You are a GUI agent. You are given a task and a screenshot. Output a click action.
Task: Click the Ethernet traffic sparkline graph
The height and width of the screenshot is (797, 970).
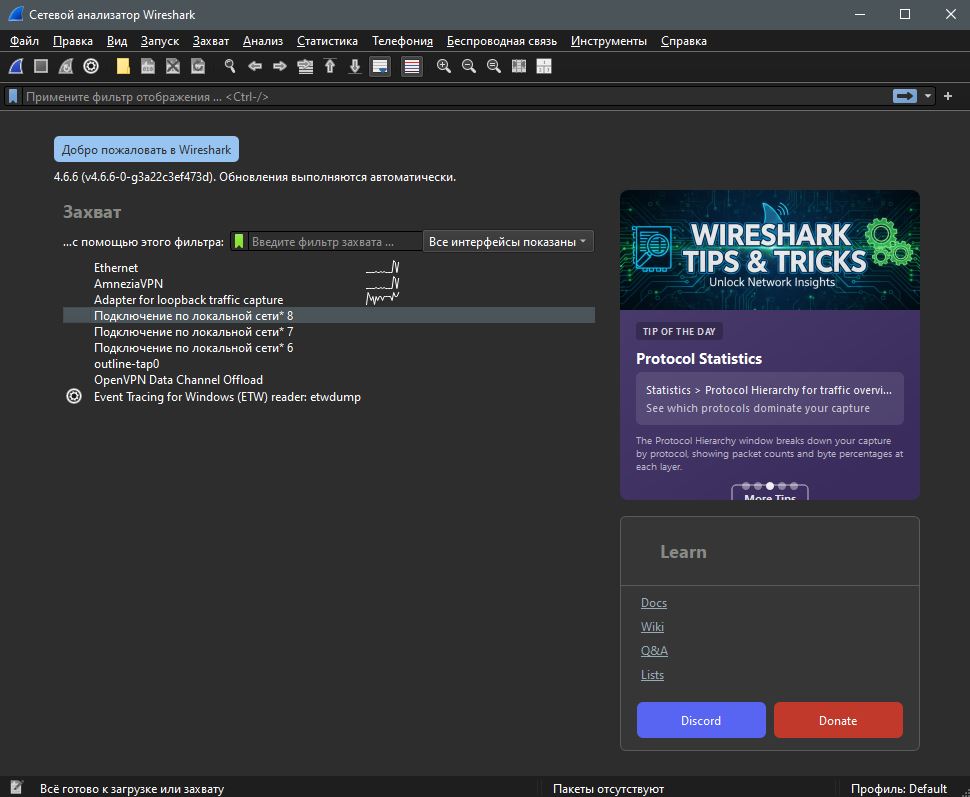(x=382, y=267)
